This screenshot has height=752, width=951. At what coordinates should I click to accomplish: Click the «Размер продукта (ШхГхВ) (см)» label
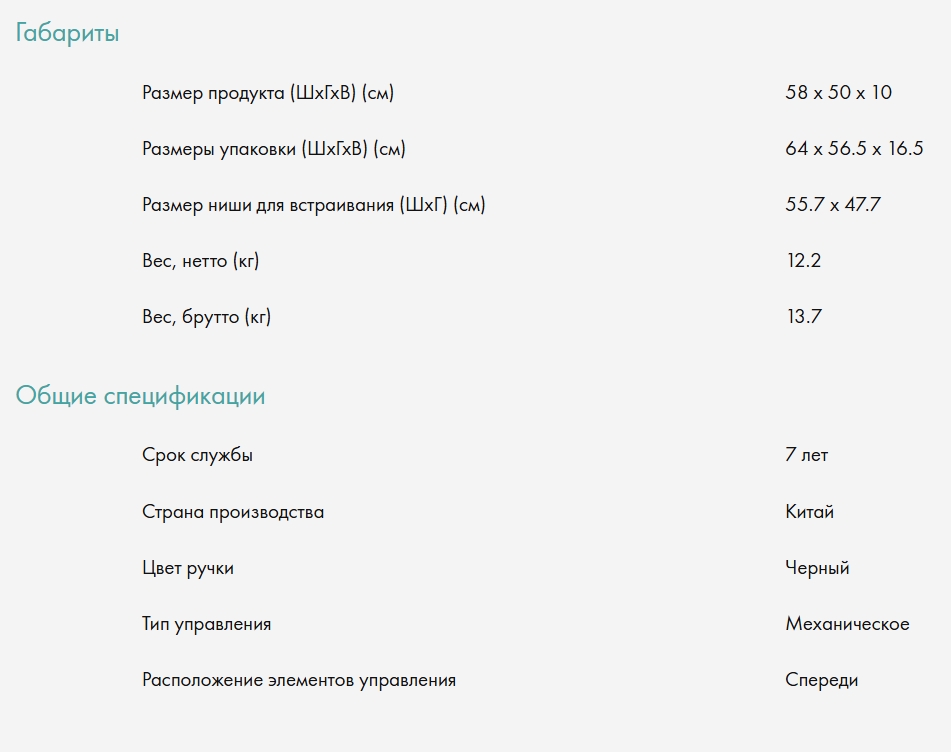coord(268,93)
